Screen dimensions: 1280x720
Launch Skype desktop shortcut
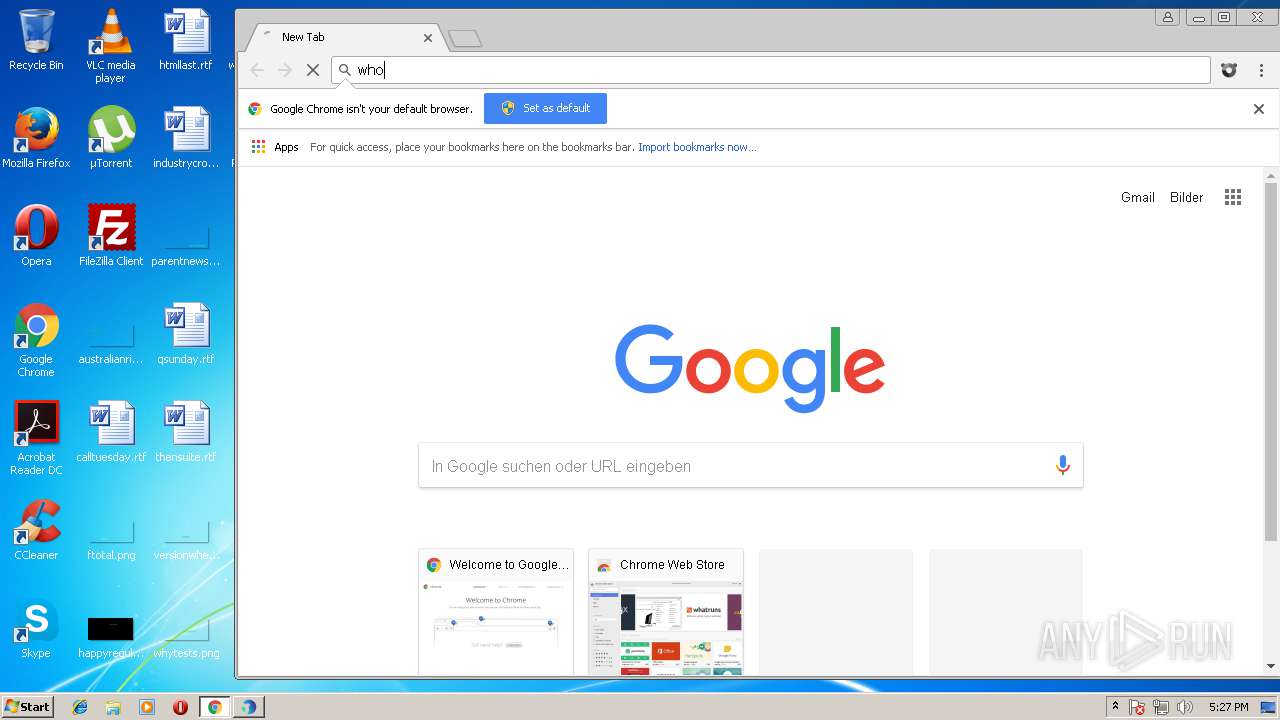point(36,628)
